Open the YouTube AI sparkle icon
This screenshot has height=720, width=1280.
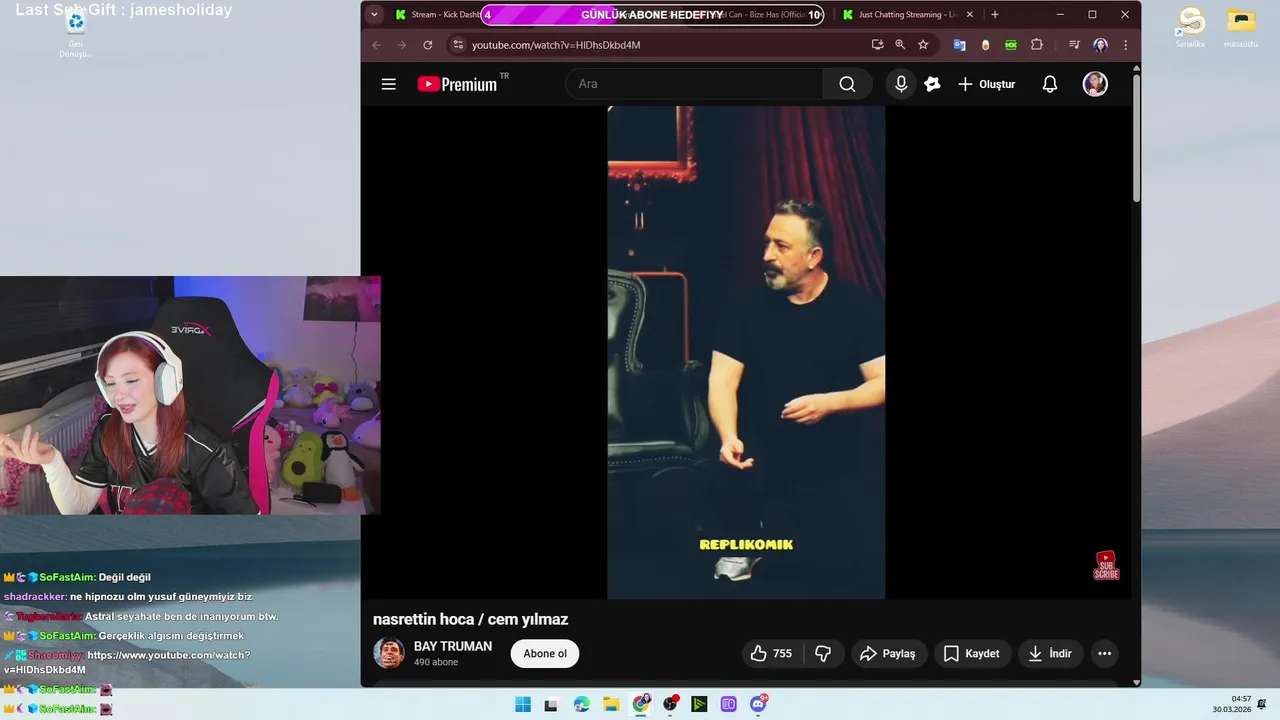pos(932,84)
